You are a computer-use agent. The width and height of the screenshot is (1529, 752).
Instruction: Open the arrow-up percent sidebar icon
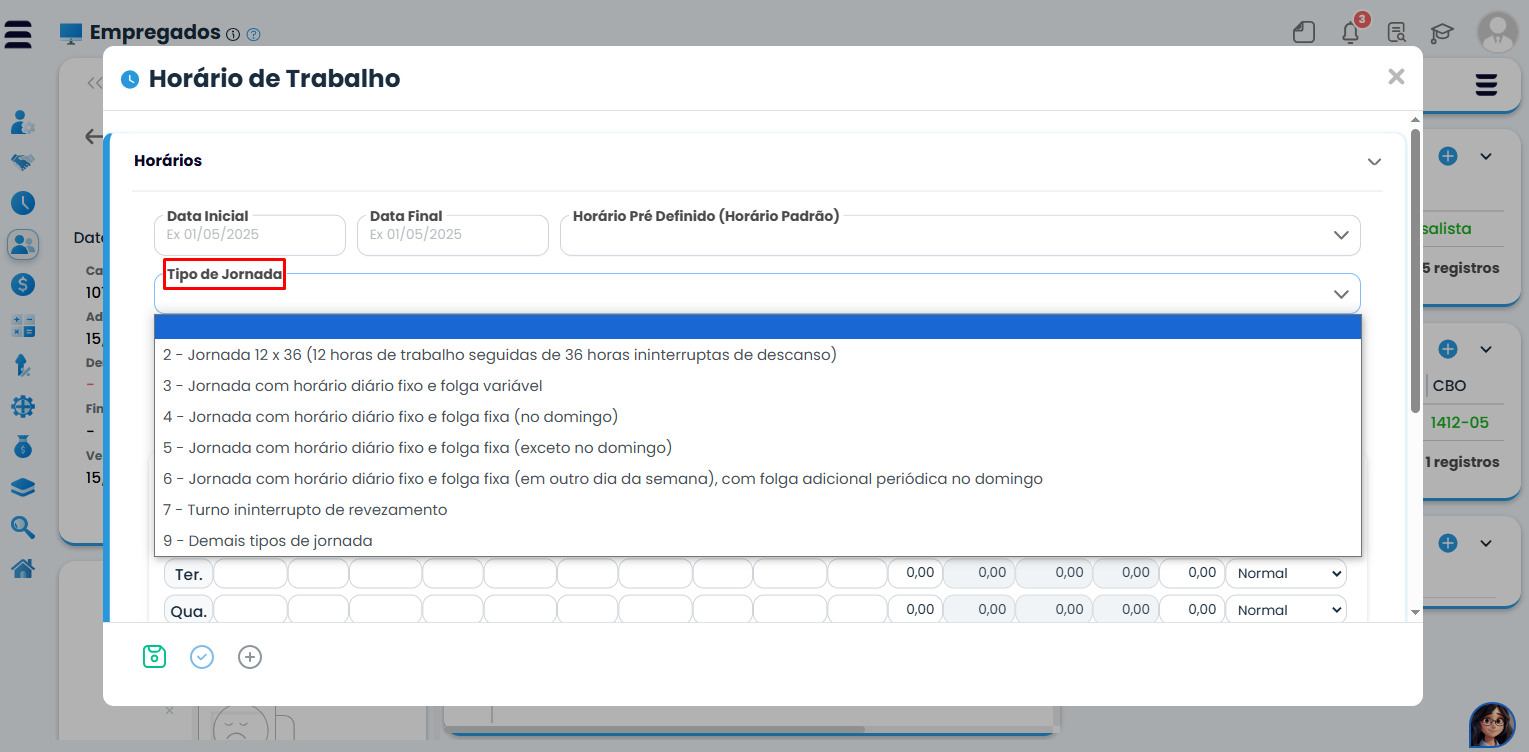(23, 366)
